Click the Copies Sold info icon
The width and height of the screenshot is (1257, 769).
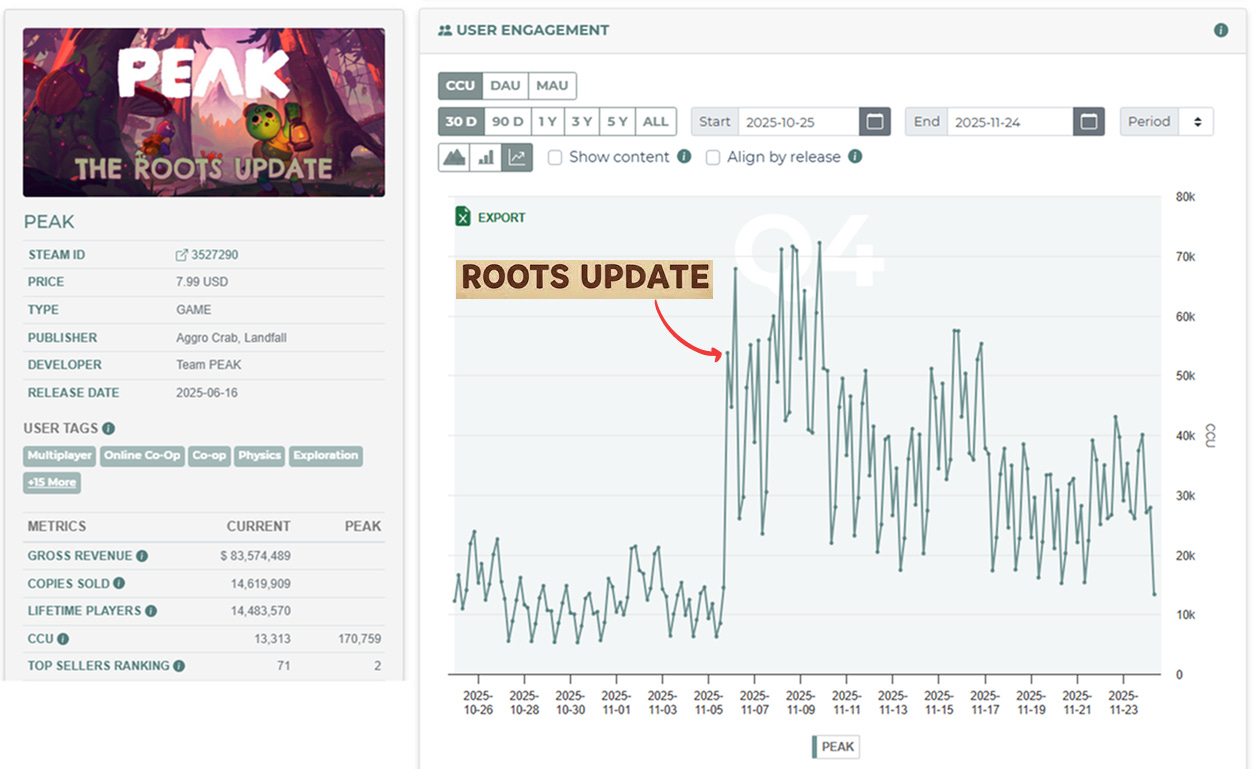coord(119,583)
